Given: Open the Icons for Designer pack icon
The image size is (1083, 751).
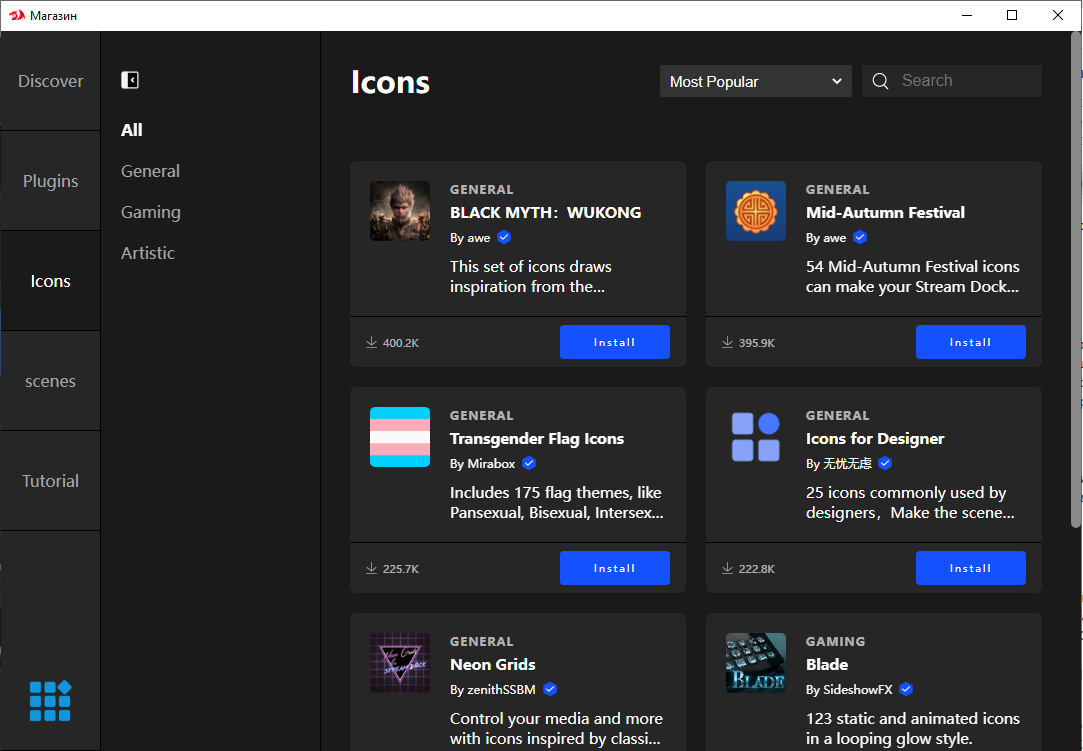Looking at the screenshot, I should click(x=756, y=437).
